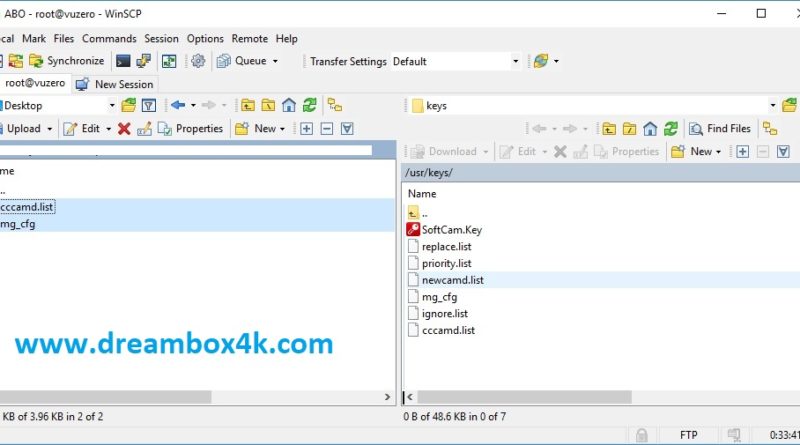Expand the Upload dropdown arrow
Viewport: 800px width, 445px height.
click(x=49, y=129)
